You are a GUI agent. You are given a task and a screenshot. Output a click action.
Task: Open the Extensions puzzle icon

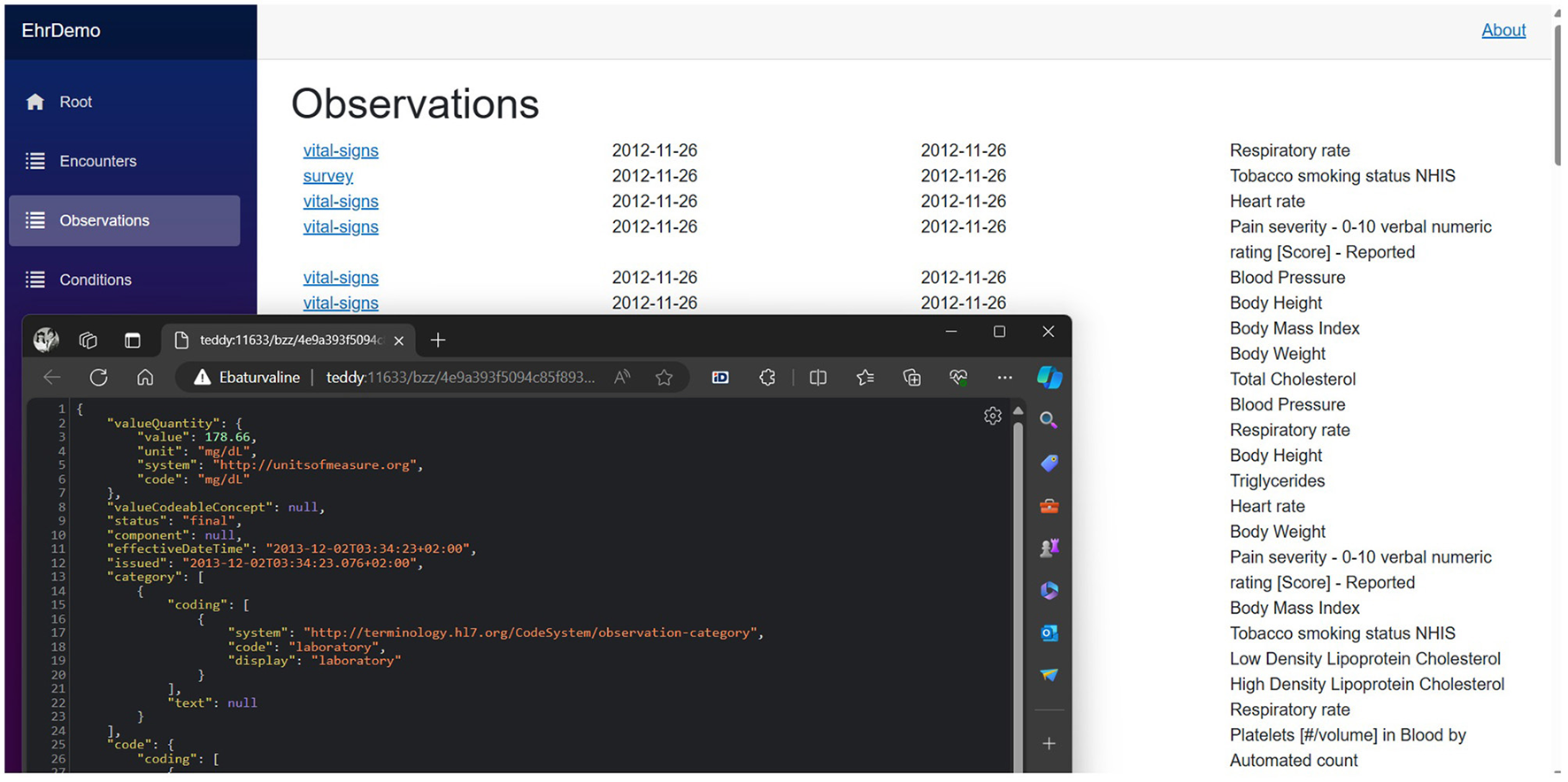coord(767,378)
